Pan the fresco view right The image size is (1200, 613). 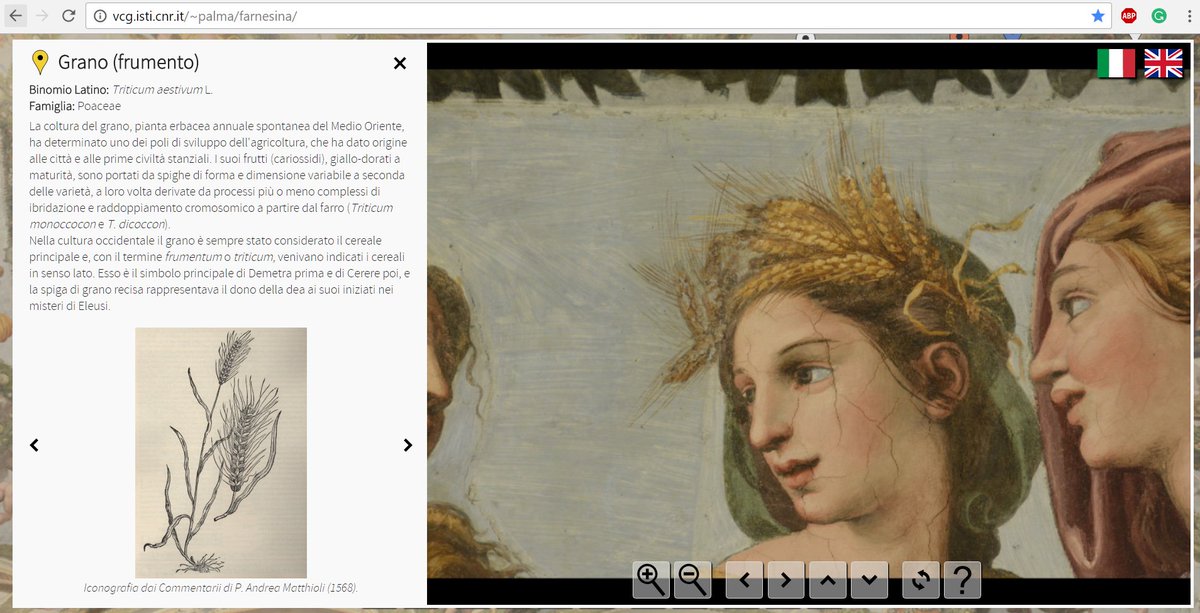[x=786, y=579]
